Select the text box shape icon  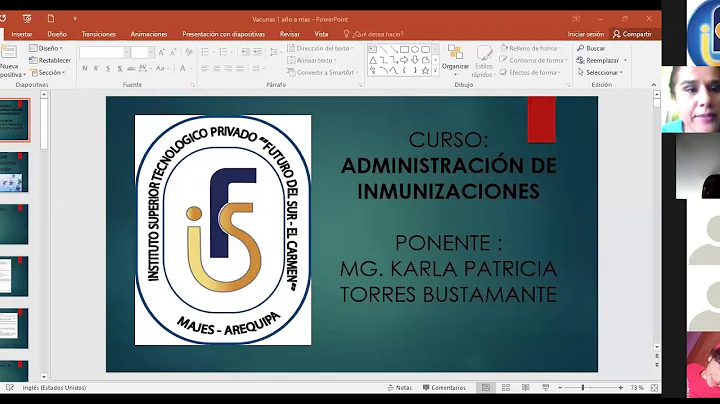373,49
